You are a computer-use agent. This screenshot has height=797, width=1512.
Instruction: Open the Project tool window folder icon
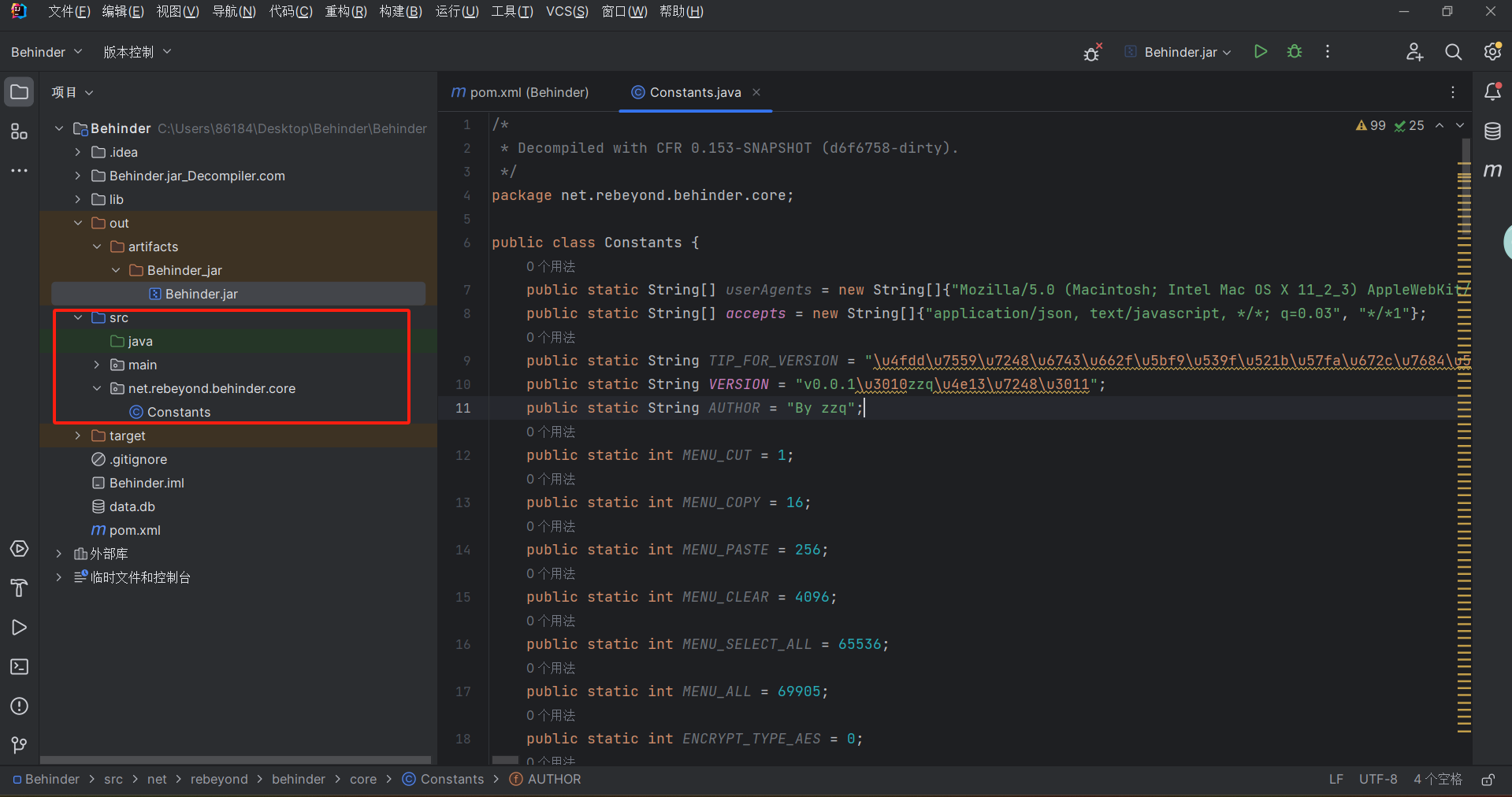pos(20,92)
